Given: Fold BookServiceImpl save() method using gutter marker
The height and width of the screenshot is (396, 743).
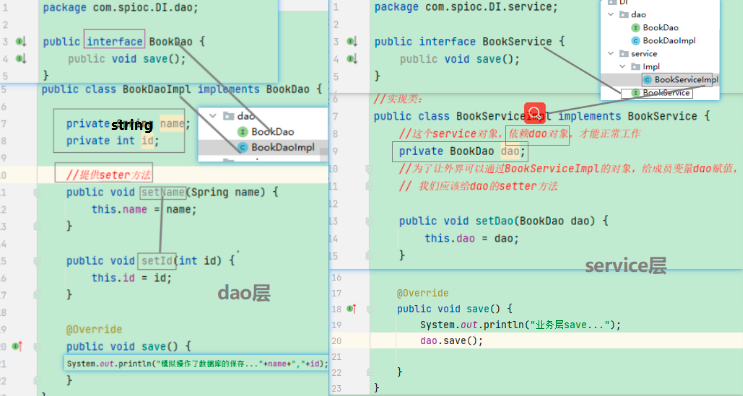Looking at the screenshot, I should pos(370,309).
